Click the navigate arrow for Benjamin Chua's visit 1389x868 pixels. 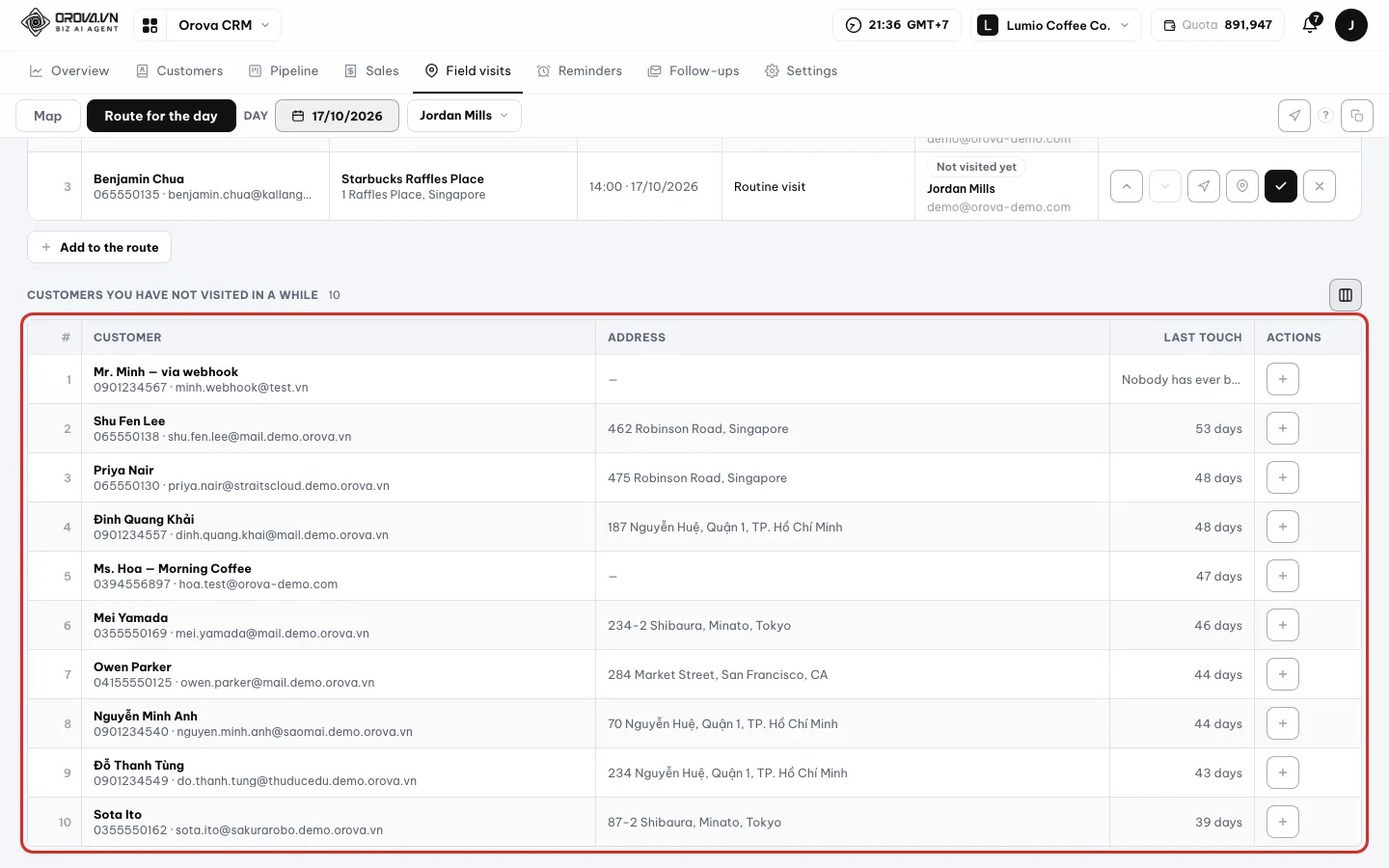point(1204,186)
